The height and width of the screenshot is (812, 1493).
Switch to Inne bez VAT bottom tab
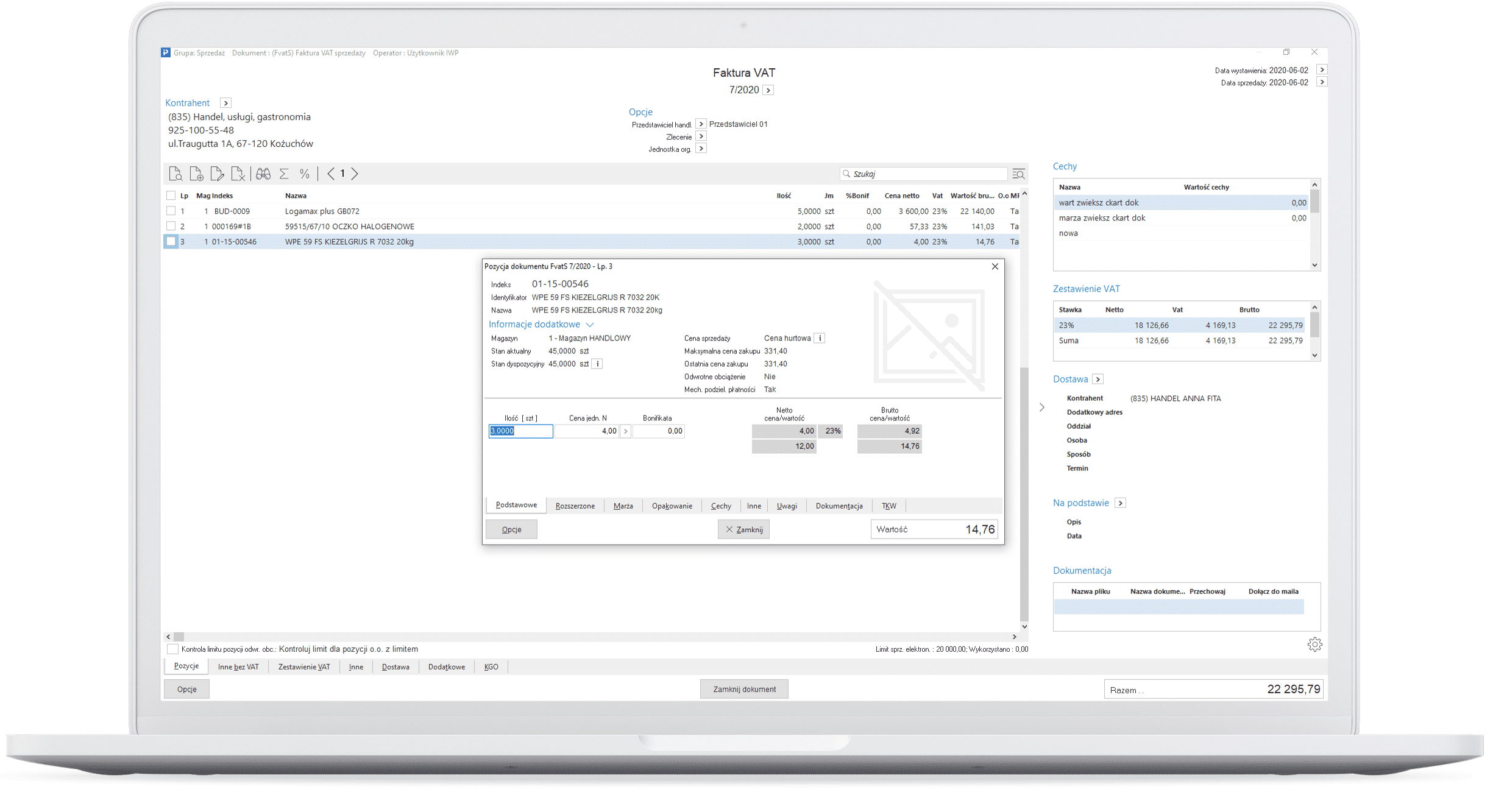pos(238,667)
